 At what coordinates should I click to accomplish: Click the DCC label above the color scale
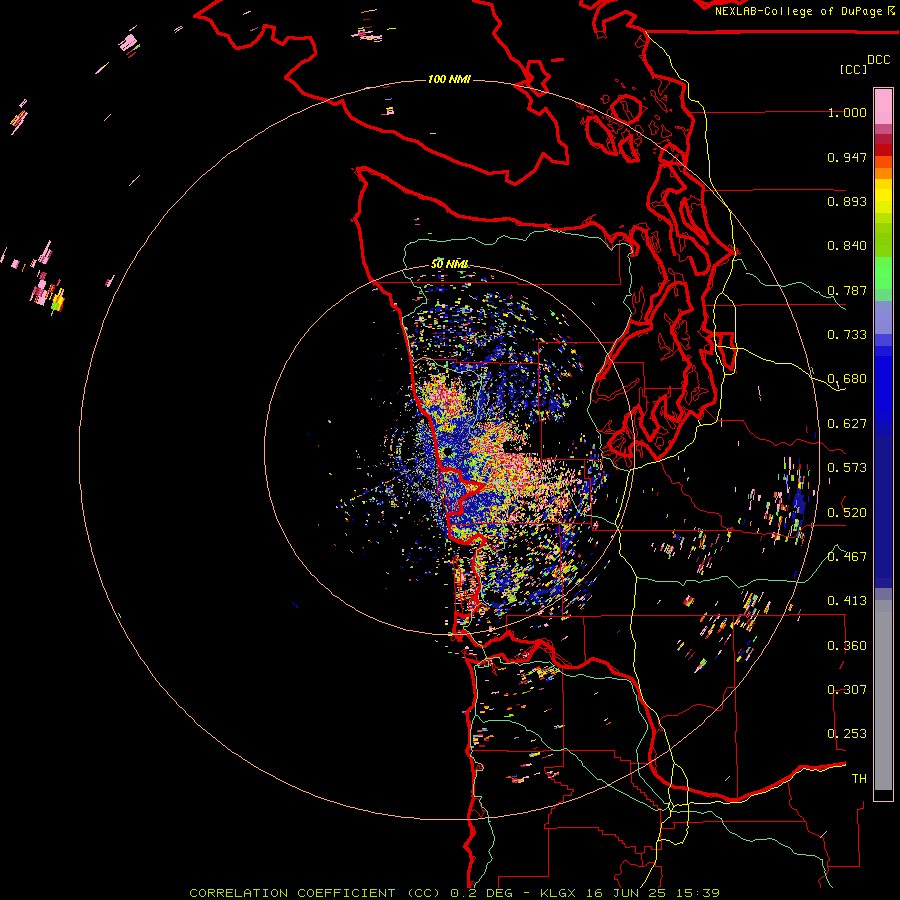879,60
